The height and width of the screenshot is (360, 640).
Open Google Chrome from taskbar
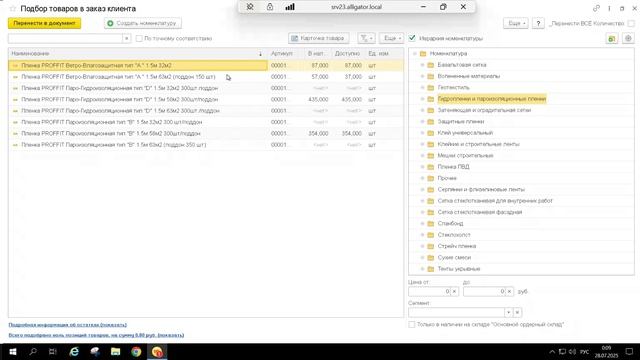(136, 351)
